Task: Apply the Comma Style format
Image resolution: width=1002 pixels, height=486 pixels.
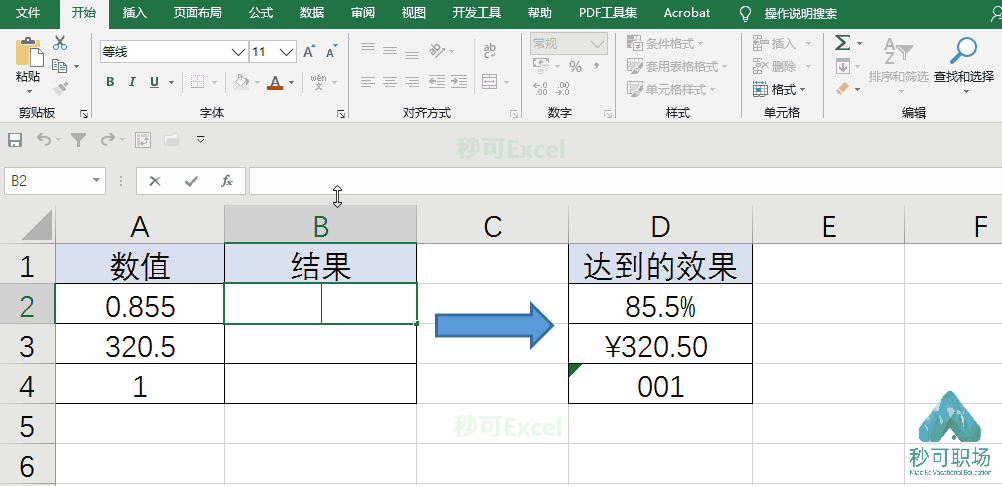Action: click(x=596, y=65)
